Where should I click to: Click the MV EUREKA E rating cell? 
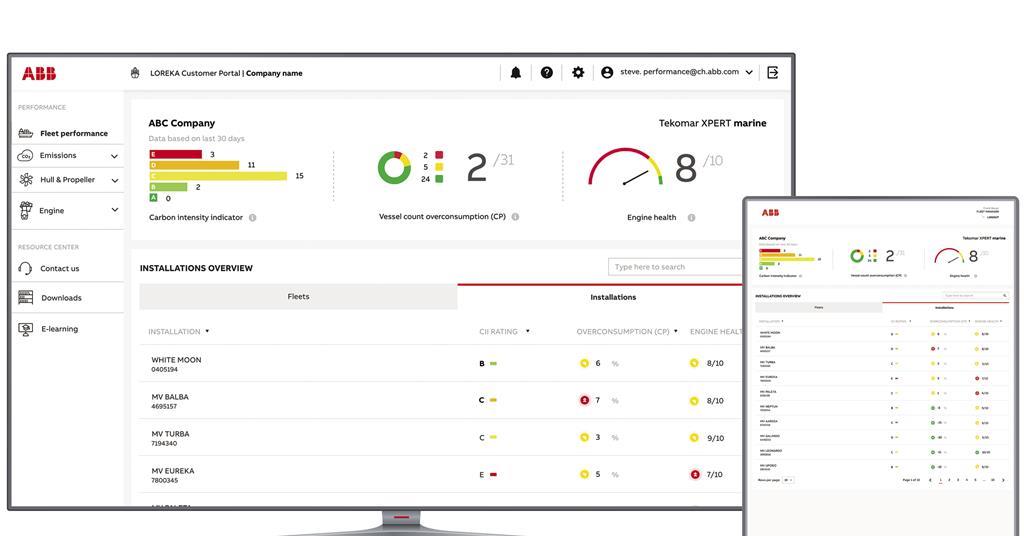click(488, 475)
